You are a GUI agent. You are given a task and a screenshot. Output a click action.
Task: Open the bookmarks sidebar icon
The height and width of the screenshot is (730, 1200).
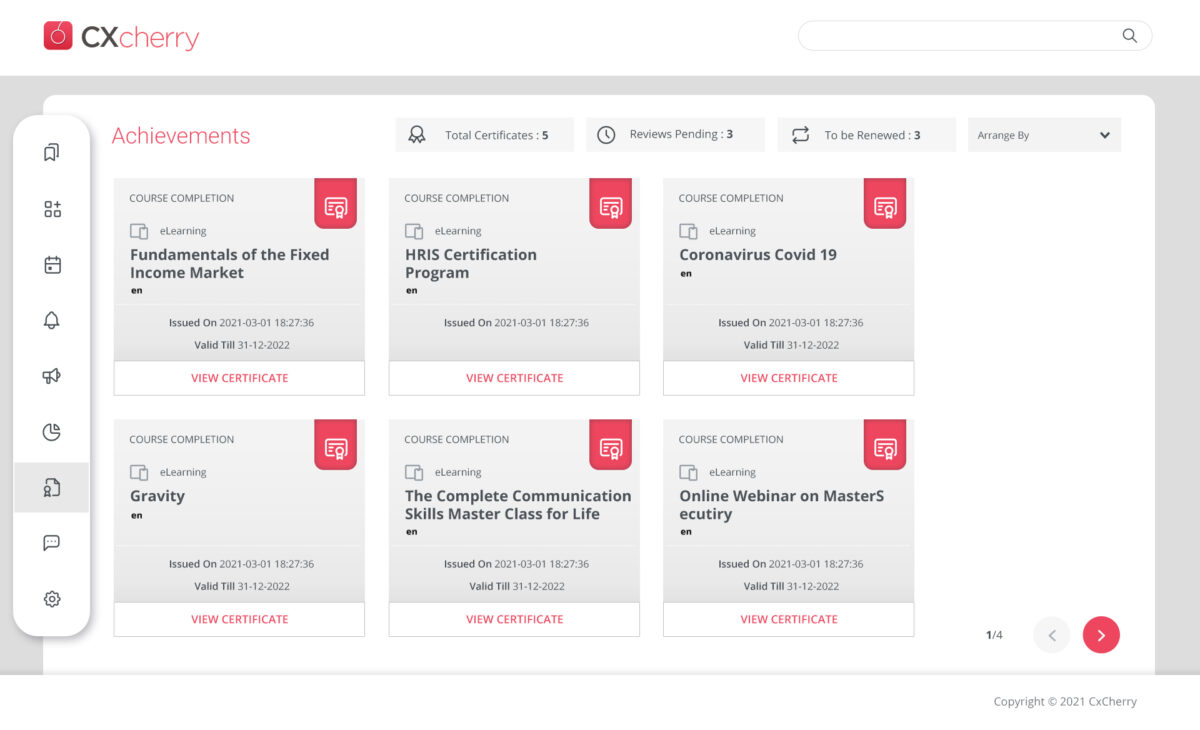point(52,152)
